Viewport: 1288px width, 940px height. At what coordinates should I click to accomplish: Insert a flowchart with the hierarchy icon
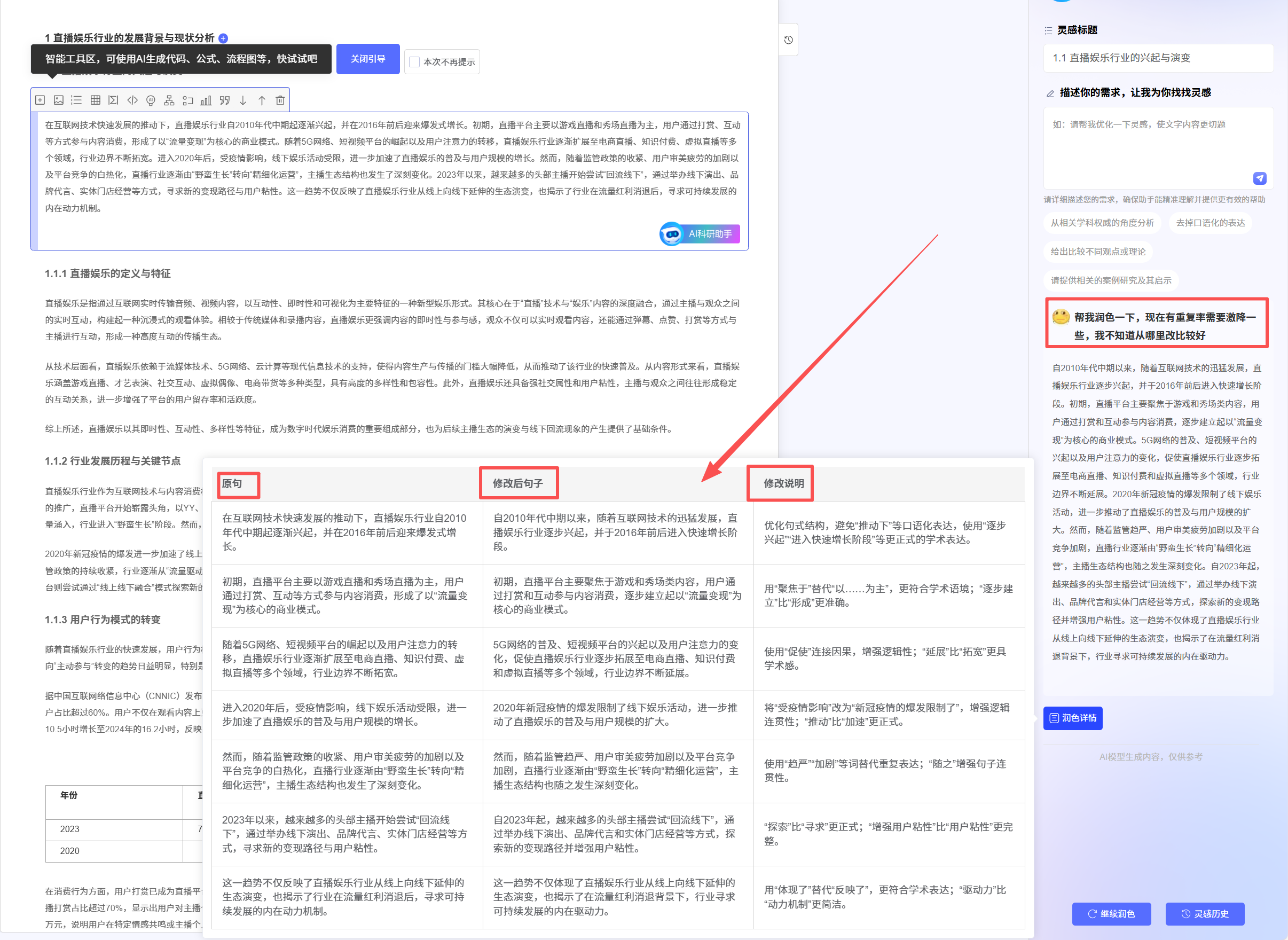169,100
